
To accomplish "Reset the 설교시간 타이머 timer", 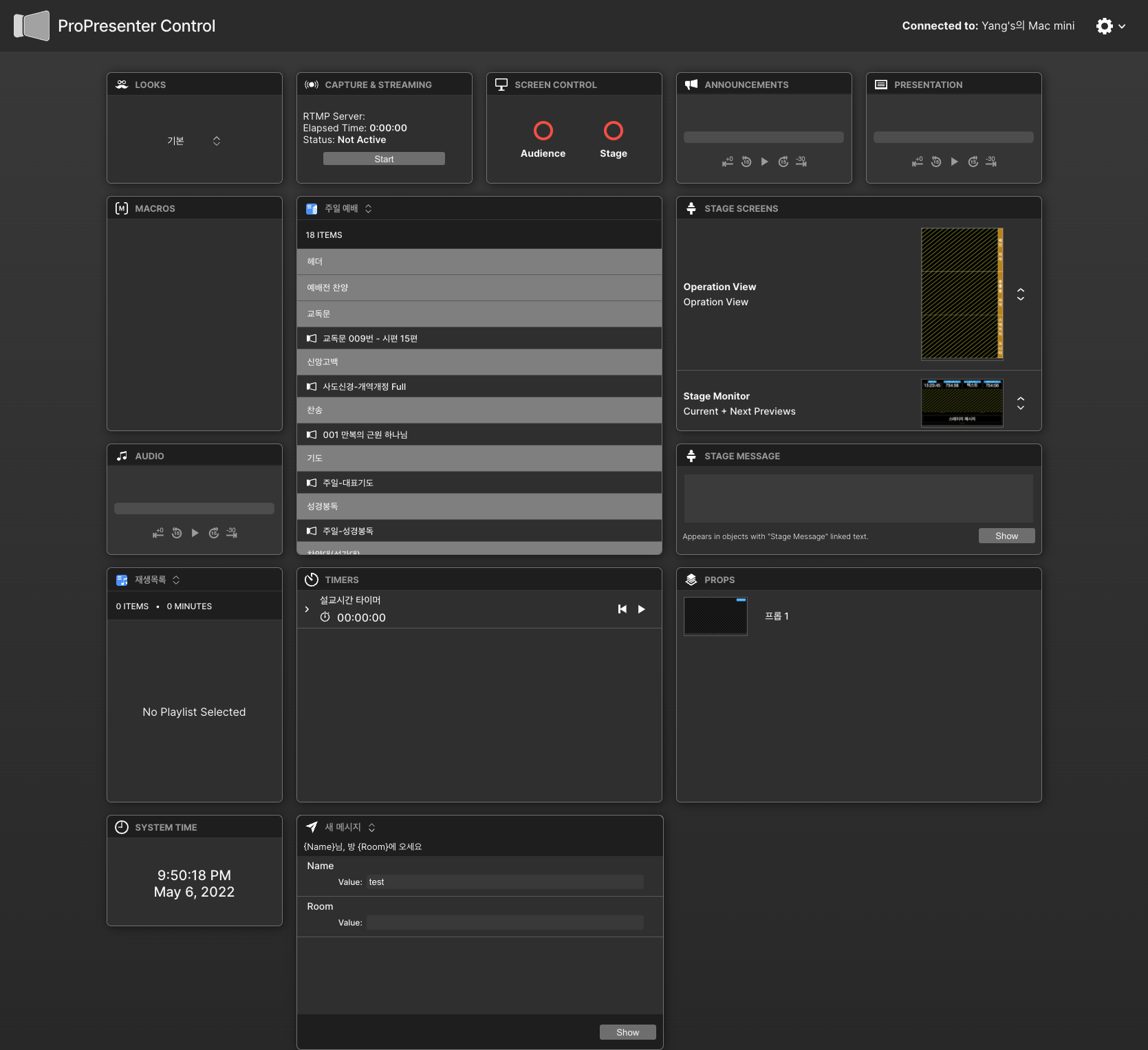I will [622, 609].
